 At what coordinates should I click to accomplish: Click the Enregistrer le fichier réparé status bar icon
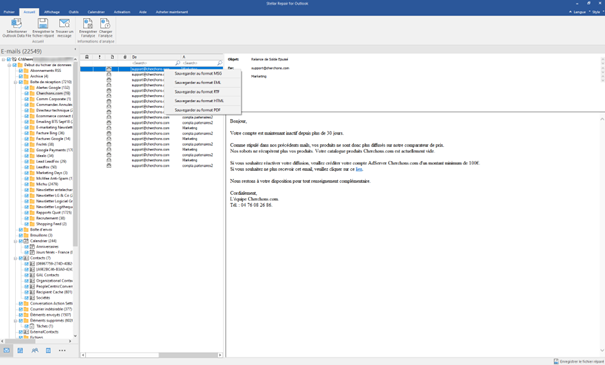click(556, 362)
